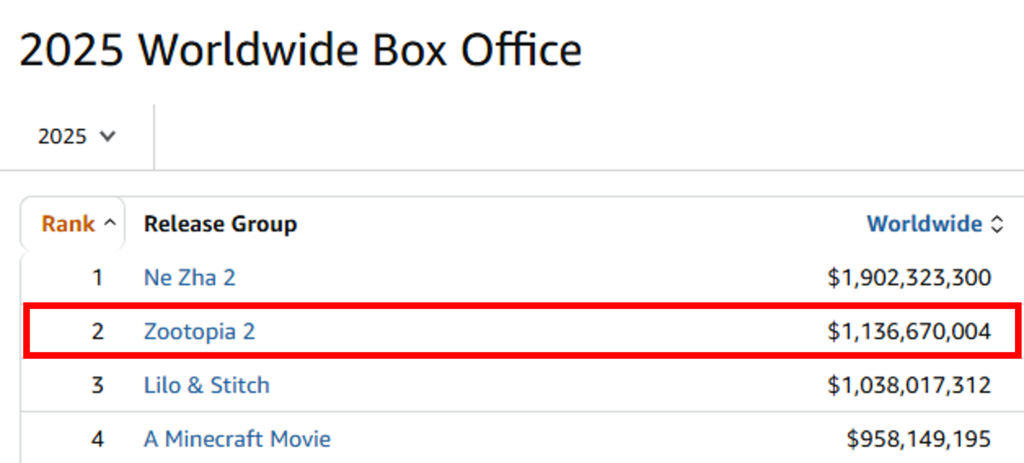Select the $1,038,017,312 worldwide gross cell

909,385
